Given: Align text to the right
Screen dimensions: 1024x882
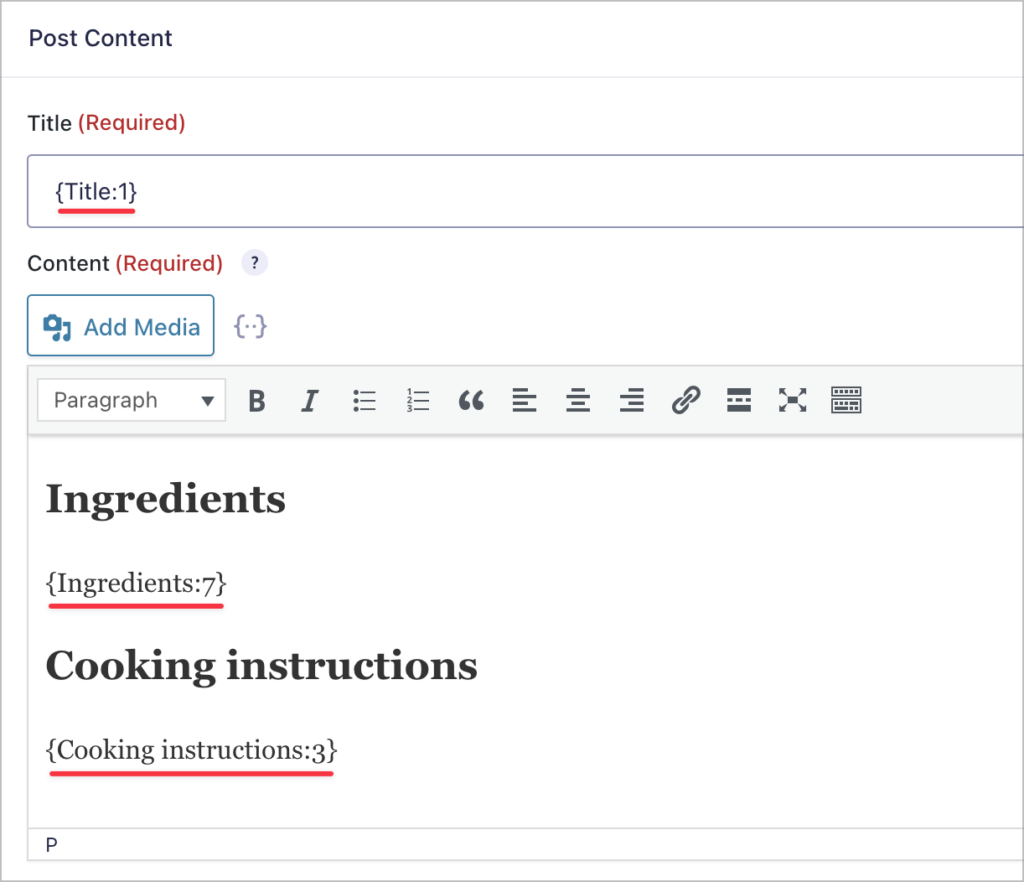Looking at the screenshot, I should (x=632, y=400).
